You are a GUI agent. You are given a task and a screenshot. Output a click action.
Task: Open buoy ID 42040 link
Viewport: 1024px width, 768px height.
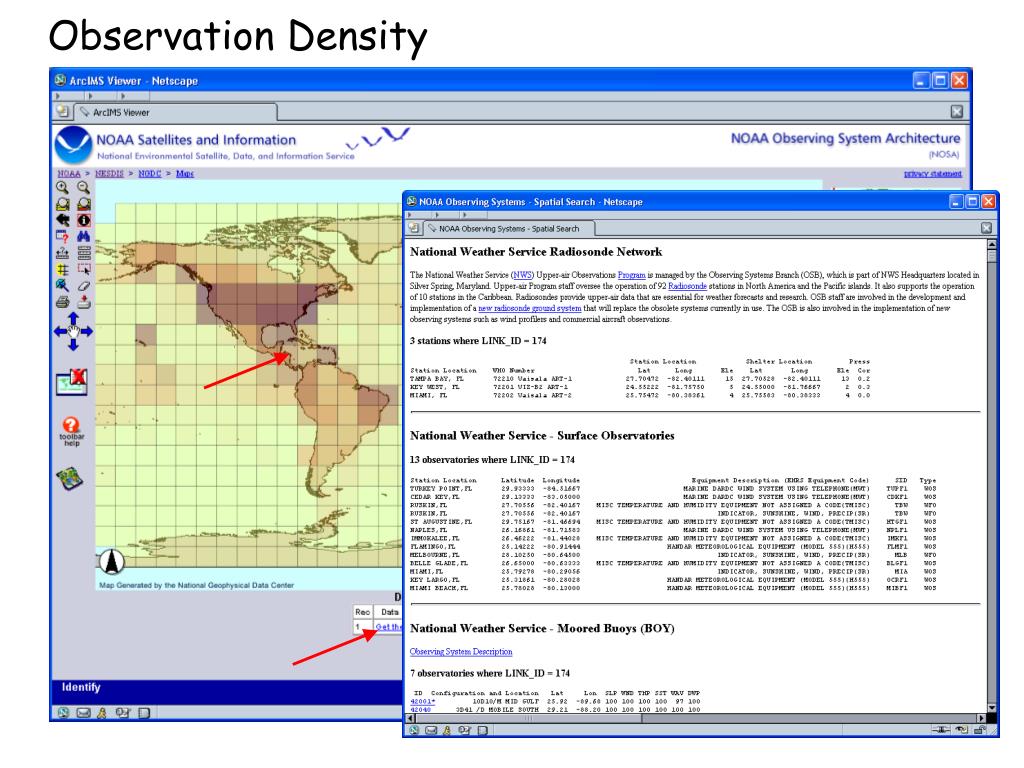(421, 709)
